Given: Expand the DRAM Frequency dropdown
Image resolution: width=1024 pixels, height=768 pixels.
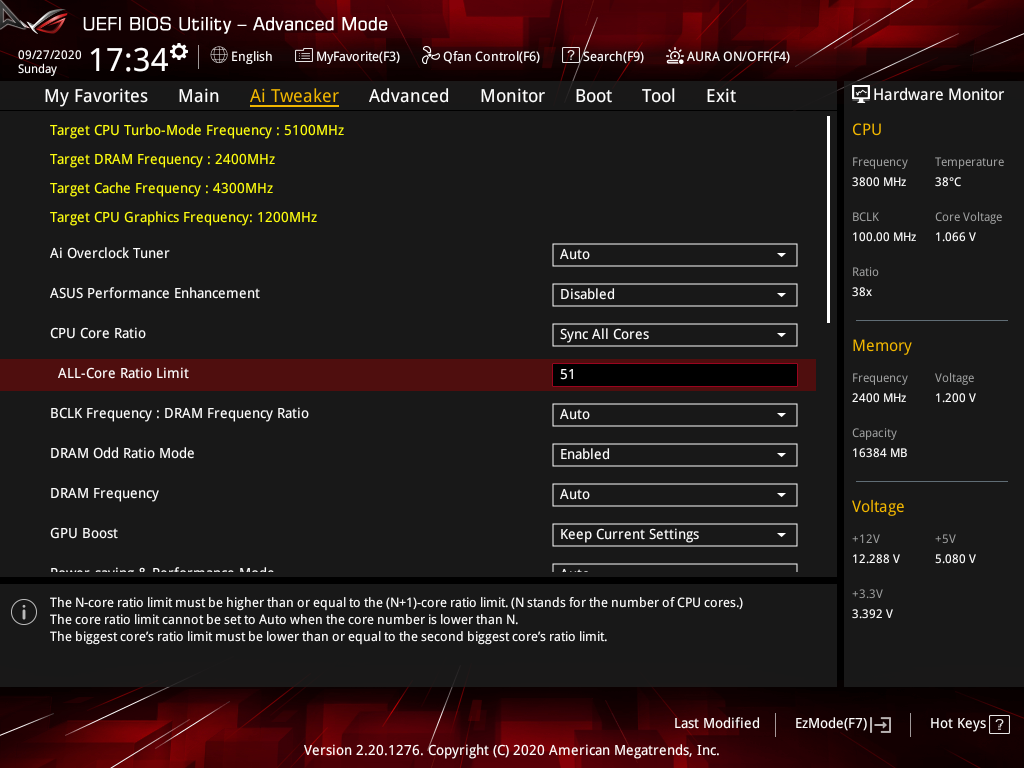Looking at the screenshot, I should click(x=675, y=494).
